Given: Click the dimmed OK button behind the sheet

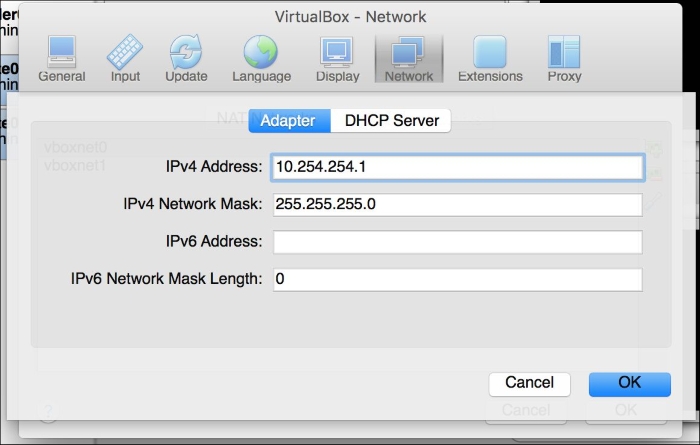Looking at the screenshot, I should 626,410.
